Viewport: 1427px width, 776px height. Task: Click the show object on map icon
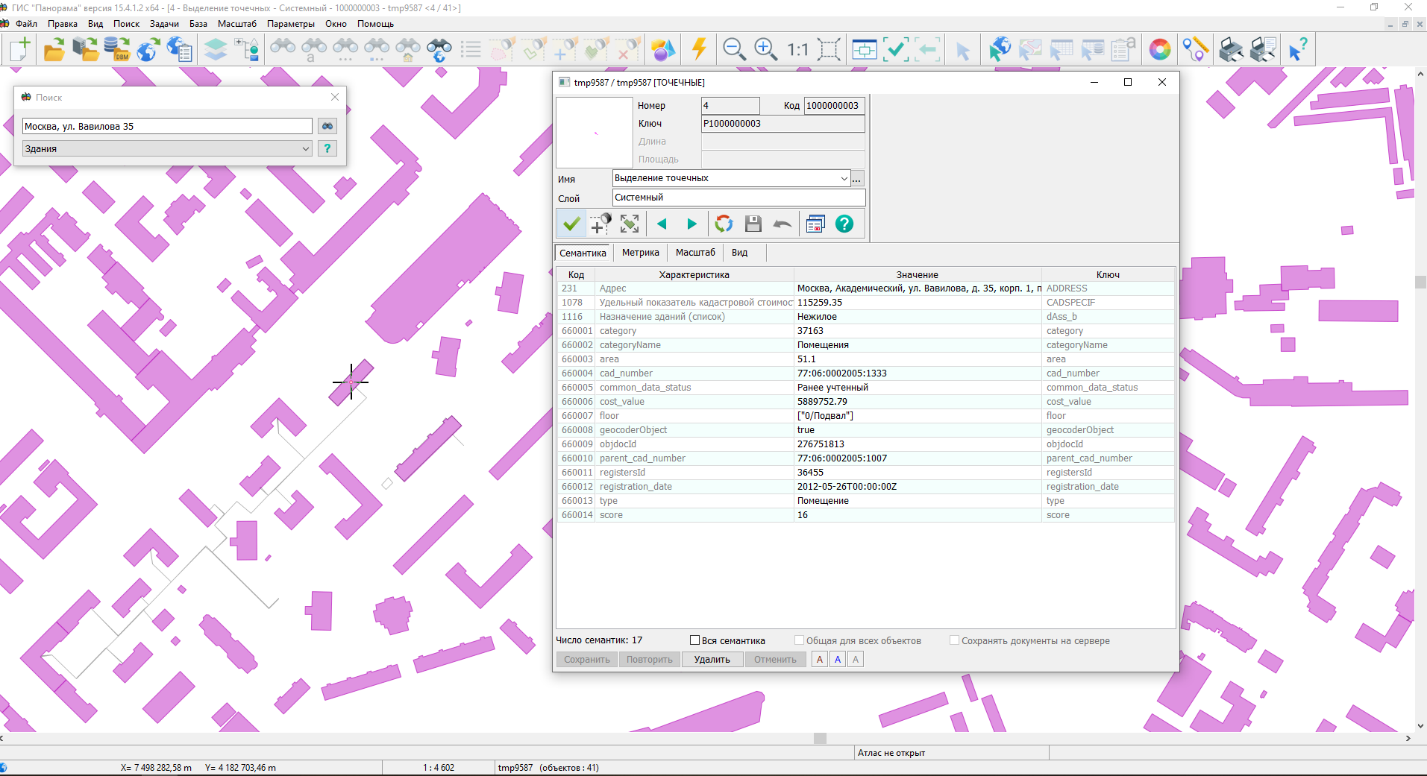point(629,224)
